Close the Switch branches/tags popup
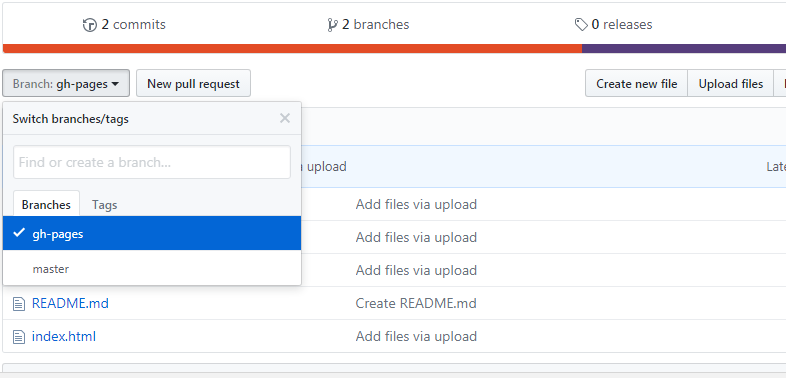 pyautogui.click(x=285, y=118)
